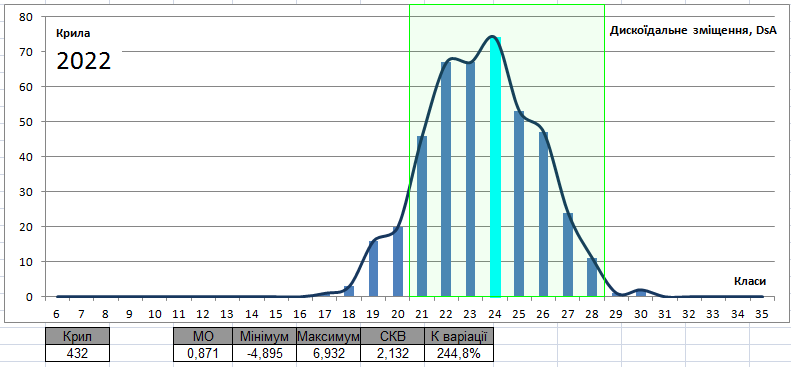
Task: Select the highlighted cyan bar at class 24
Action: click(x=495, y=167)
